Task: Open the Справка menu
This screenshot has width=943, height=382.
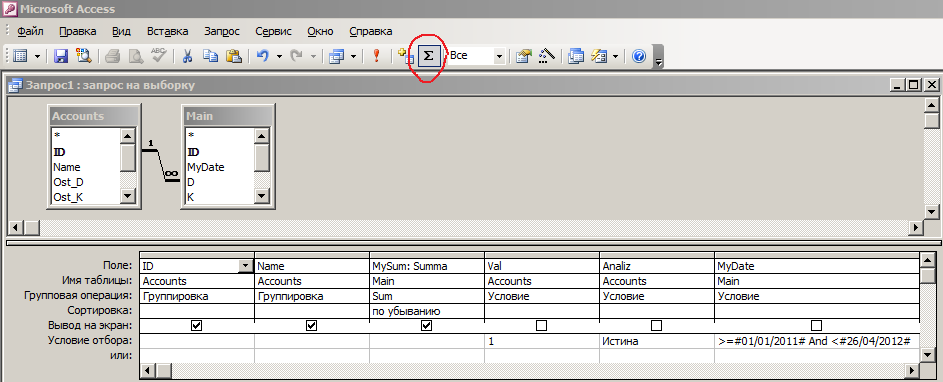Action: click(x=370, y=31)
